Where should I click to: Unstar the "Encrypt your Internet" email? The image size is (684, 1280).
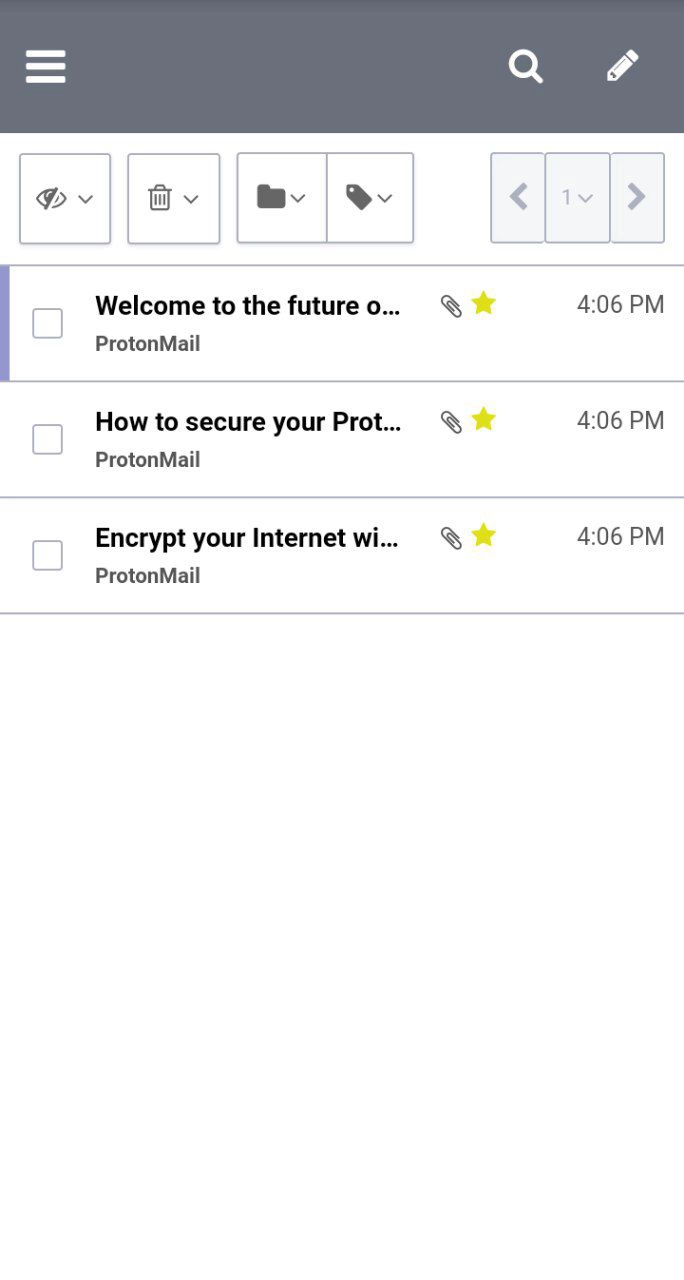[x=484, y=535]
